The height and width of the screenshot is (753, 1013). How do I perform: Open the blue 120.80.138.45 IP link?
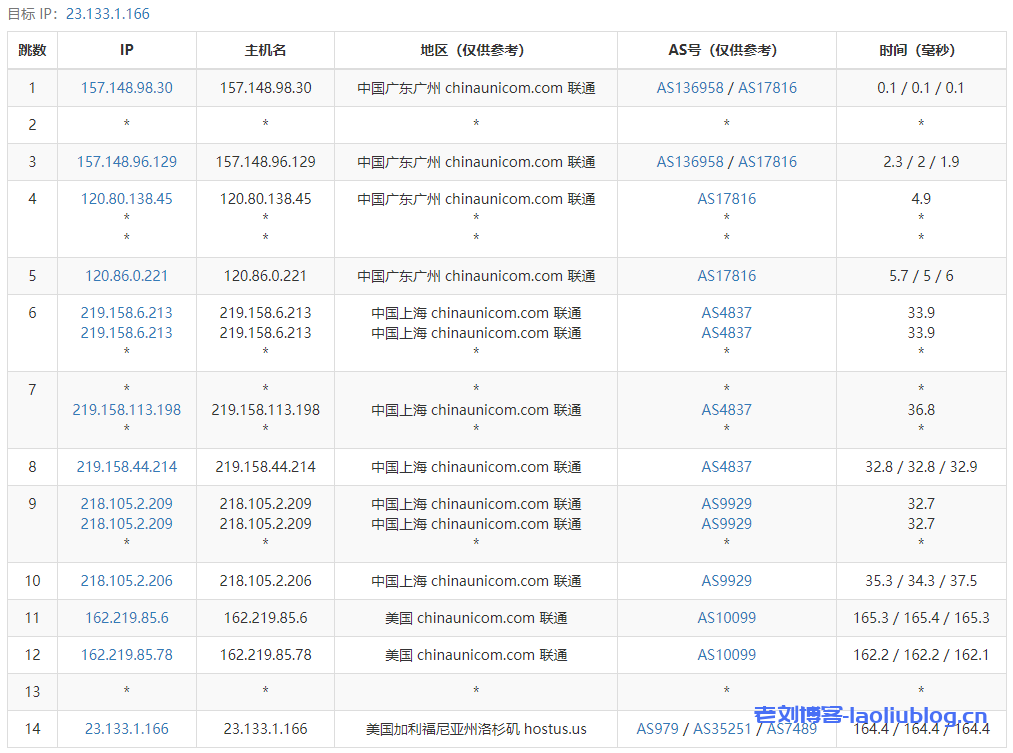coord(127,199)
